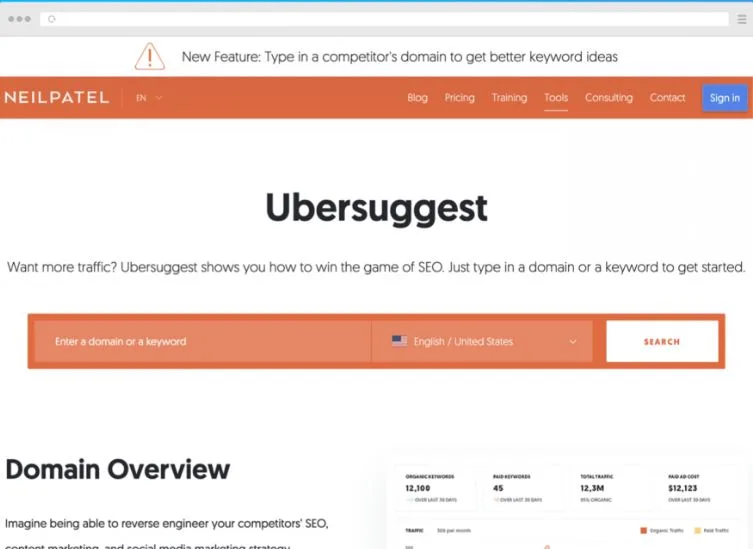Open the Training menu item
Image resolution: width=753 pixels, height=549 pixels.
tap(509, 98)
